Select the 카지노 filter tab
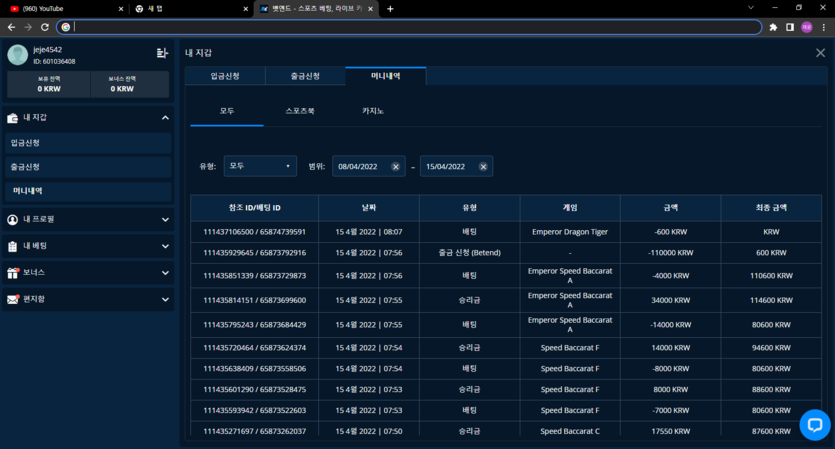The height and width of the screenshot is (449, 835). 373,111
